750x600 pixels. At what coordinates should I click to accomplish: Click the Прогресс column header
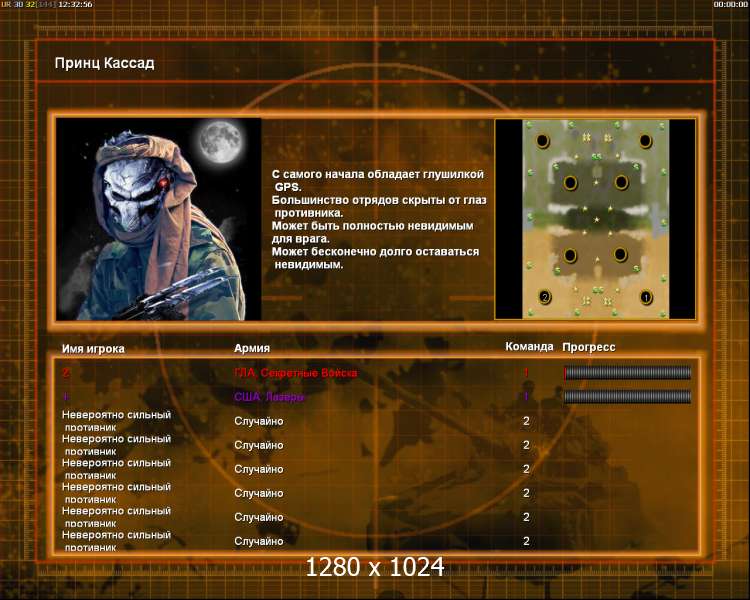589,347
